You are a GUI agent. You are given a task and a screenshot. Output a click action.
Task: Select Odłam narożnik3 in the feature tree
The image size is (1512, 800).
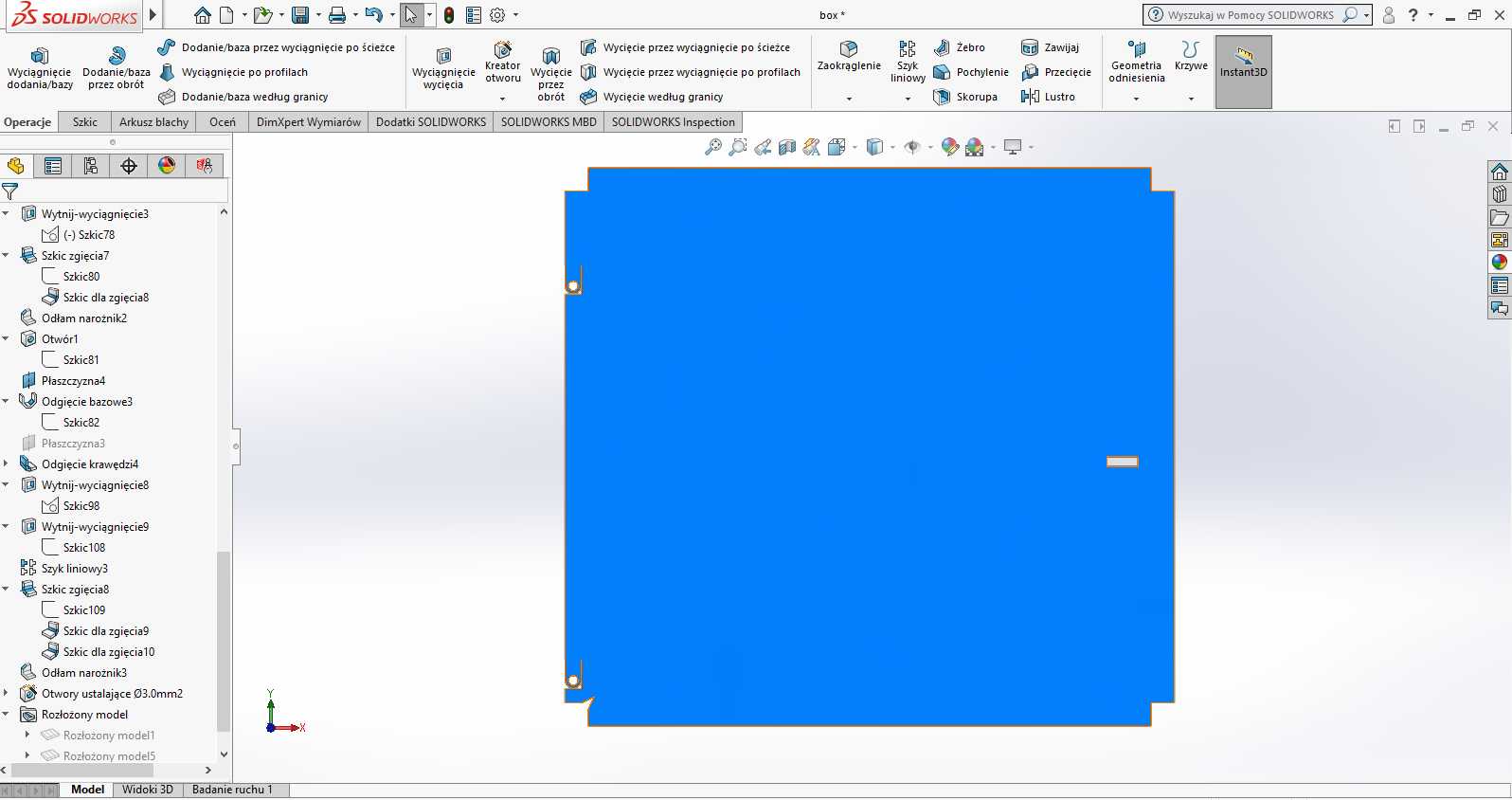pos(74,673)
